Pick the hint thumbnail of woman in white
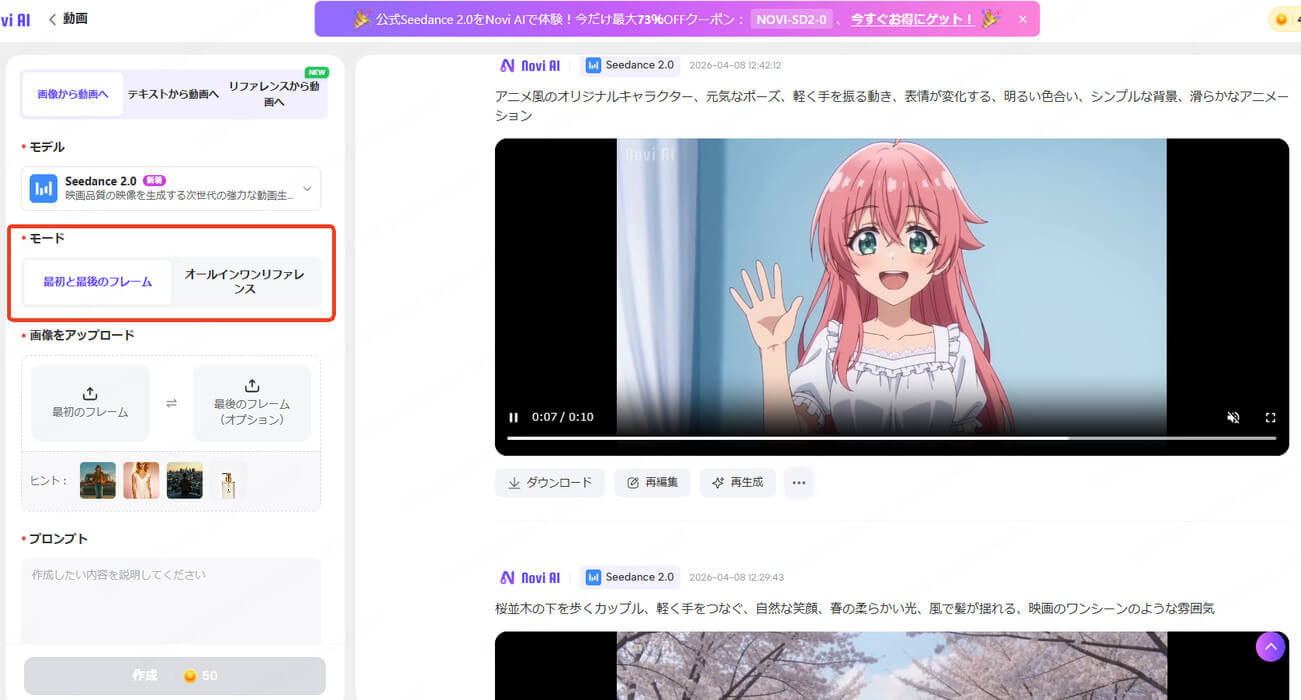 (141, 481)
